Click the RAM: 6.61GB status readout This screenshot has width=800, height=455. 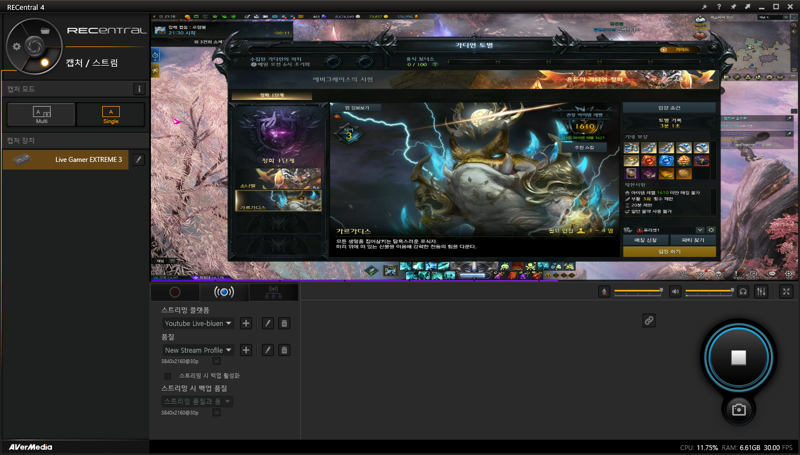point(741,447)
